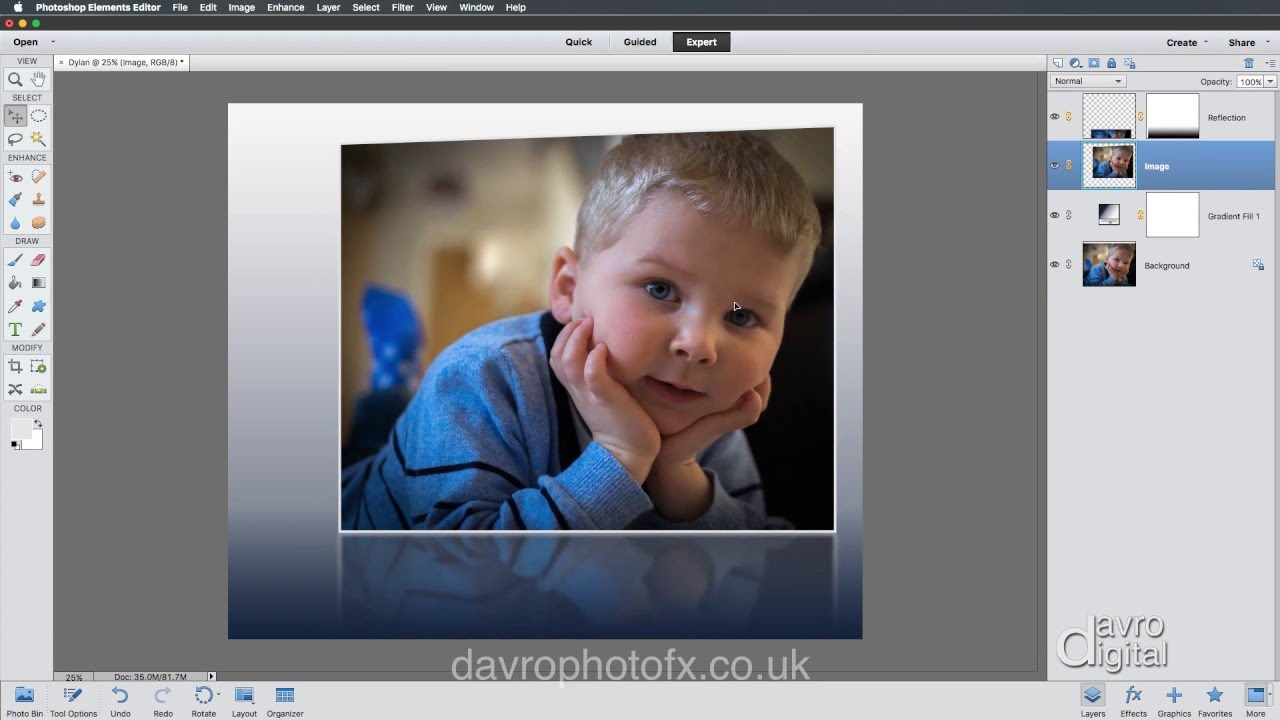The width and height of the screenshot is (1280, 720).
Task: Select the Type tool
Action: point(15,330)
